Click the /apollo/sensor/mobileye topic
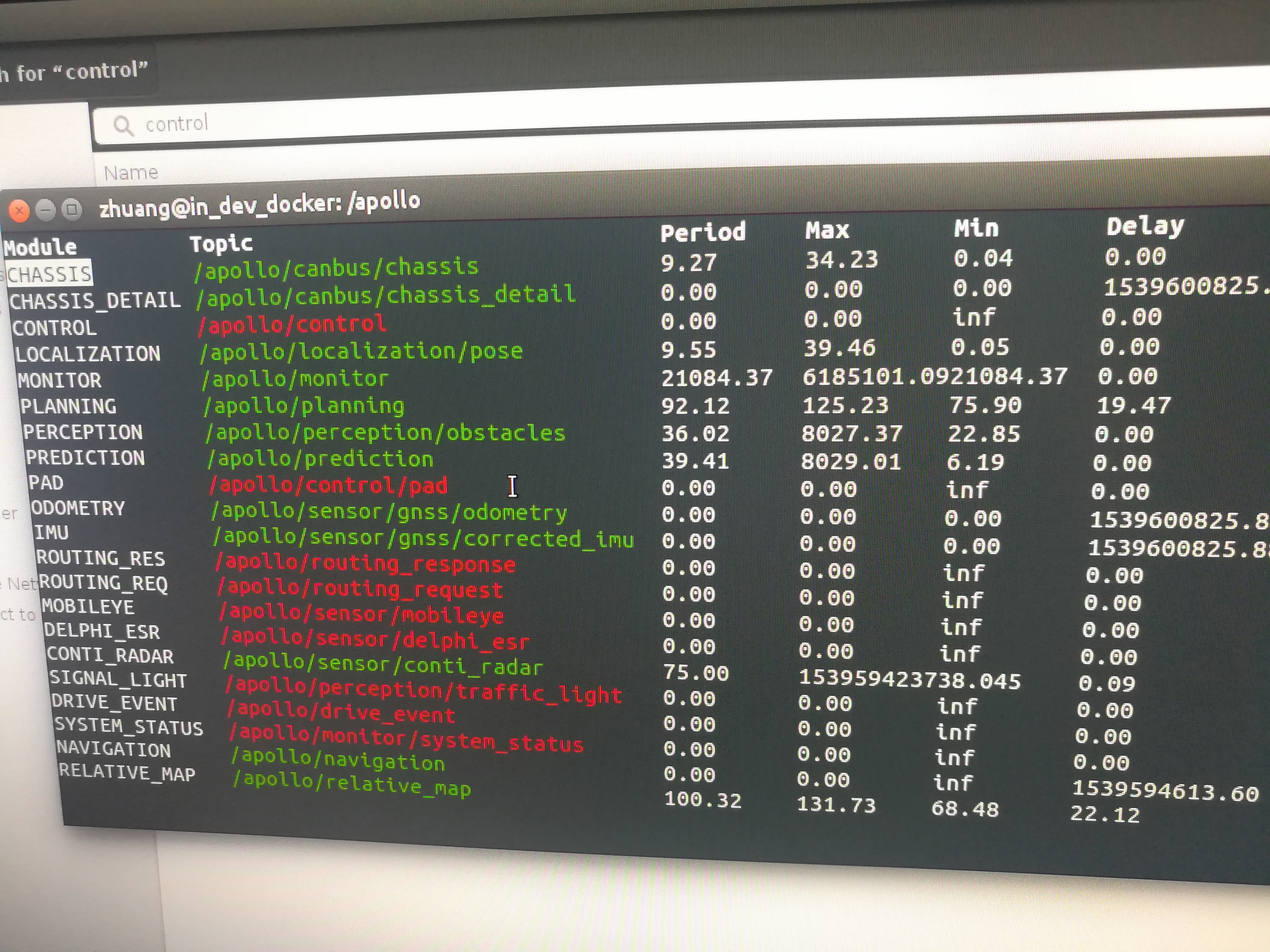The height and width of the screenshot is (952, 1270). tap(362, 614)
